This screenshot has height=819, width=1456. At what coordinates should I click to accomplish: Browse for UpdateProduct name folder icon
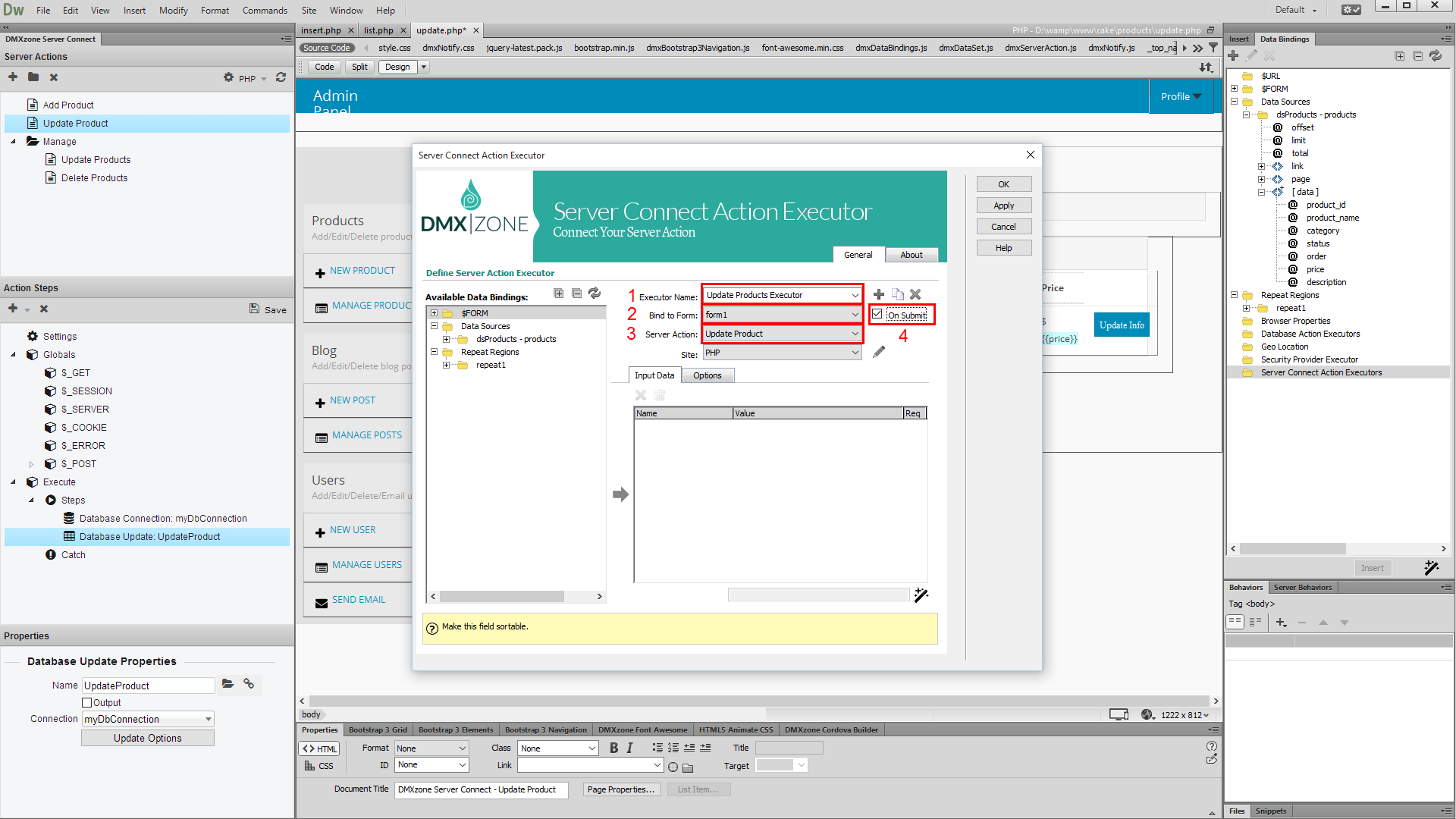coord(227,684)
